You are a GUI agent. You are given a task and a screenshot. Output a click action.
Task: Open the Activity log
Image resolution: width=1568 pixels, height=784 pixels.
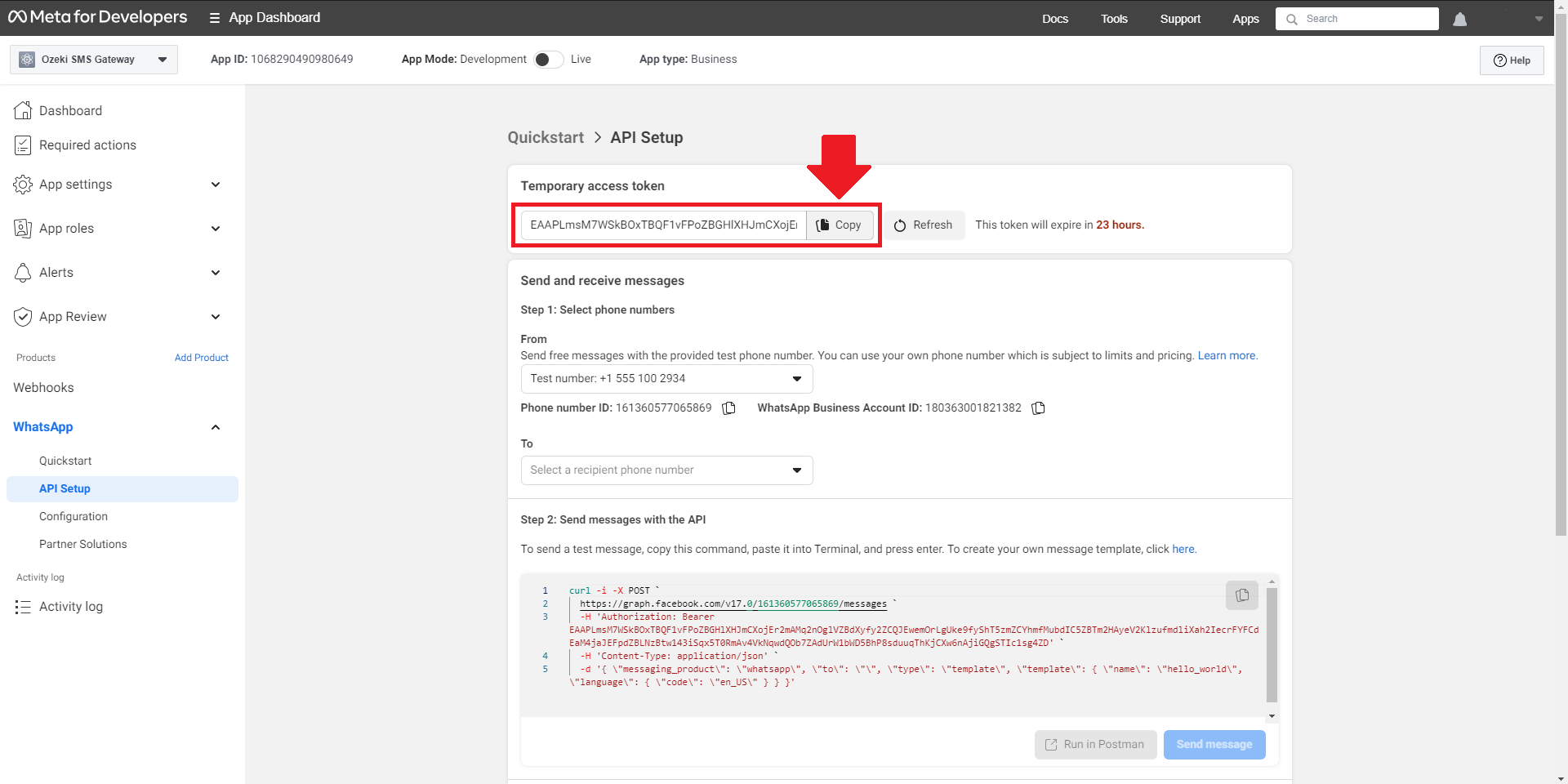coord(71,606)
